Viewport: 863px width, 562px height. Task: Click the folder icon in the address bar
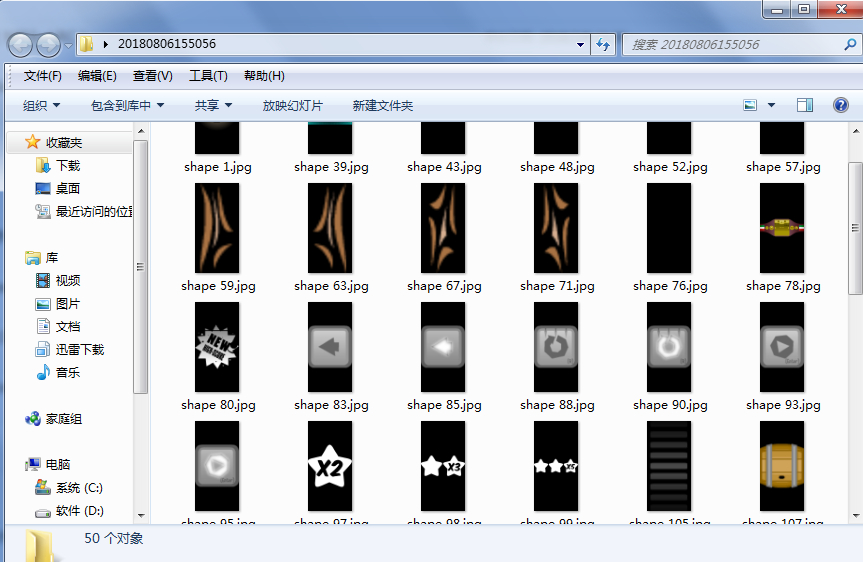(x=86, y=44)
